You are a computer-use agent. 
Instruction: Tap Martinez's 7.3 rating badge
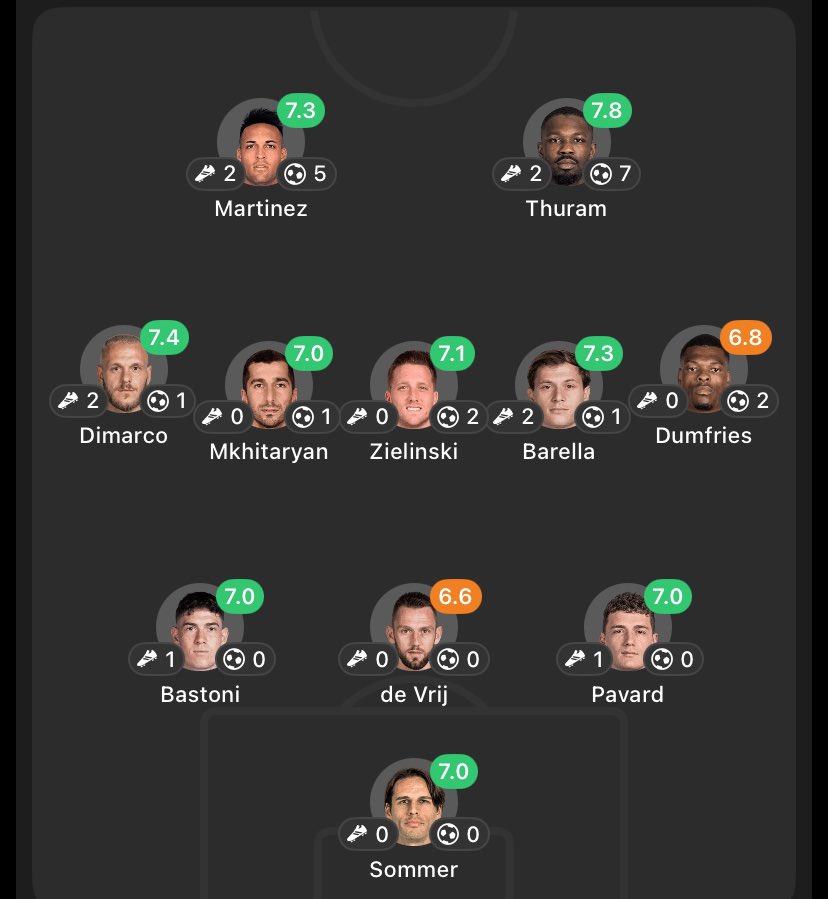pos(300,110)
